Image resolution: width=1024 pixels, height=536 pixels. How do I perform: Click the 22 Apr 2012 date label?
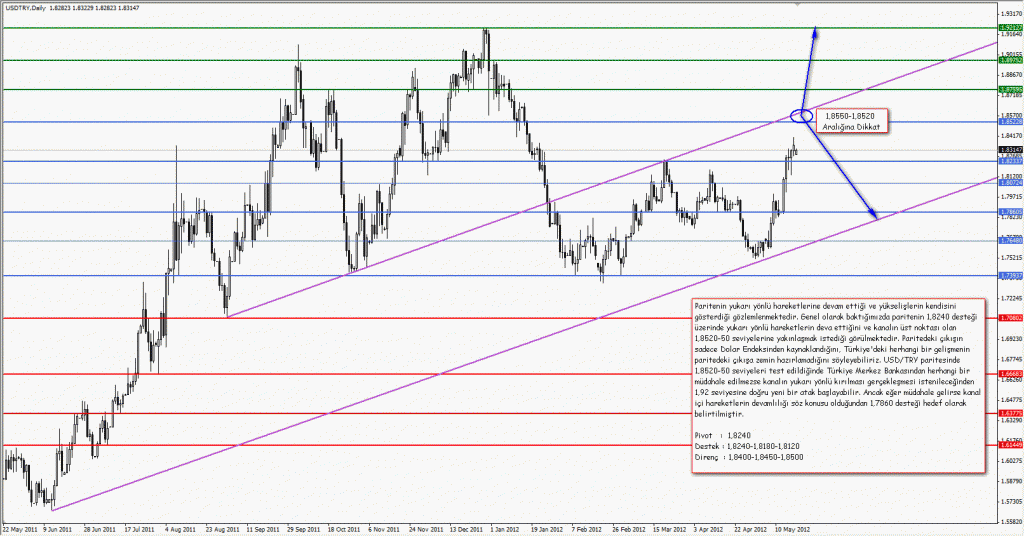click(x=750, y=529)
